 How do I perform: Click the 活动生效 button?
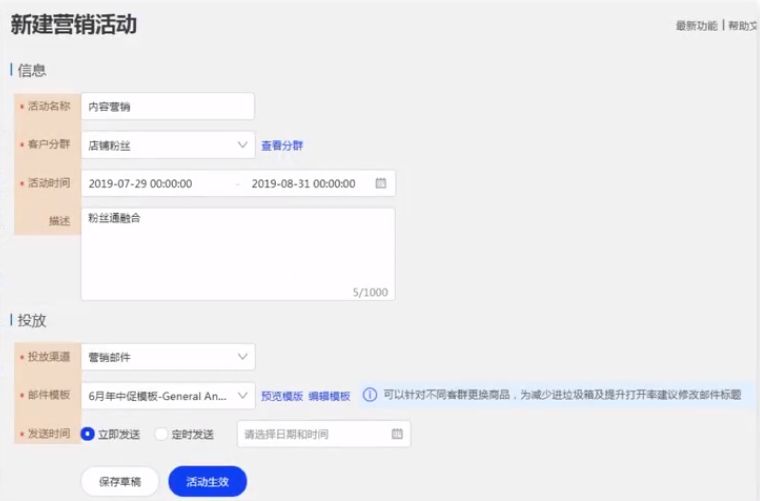(x=207, y=482)
